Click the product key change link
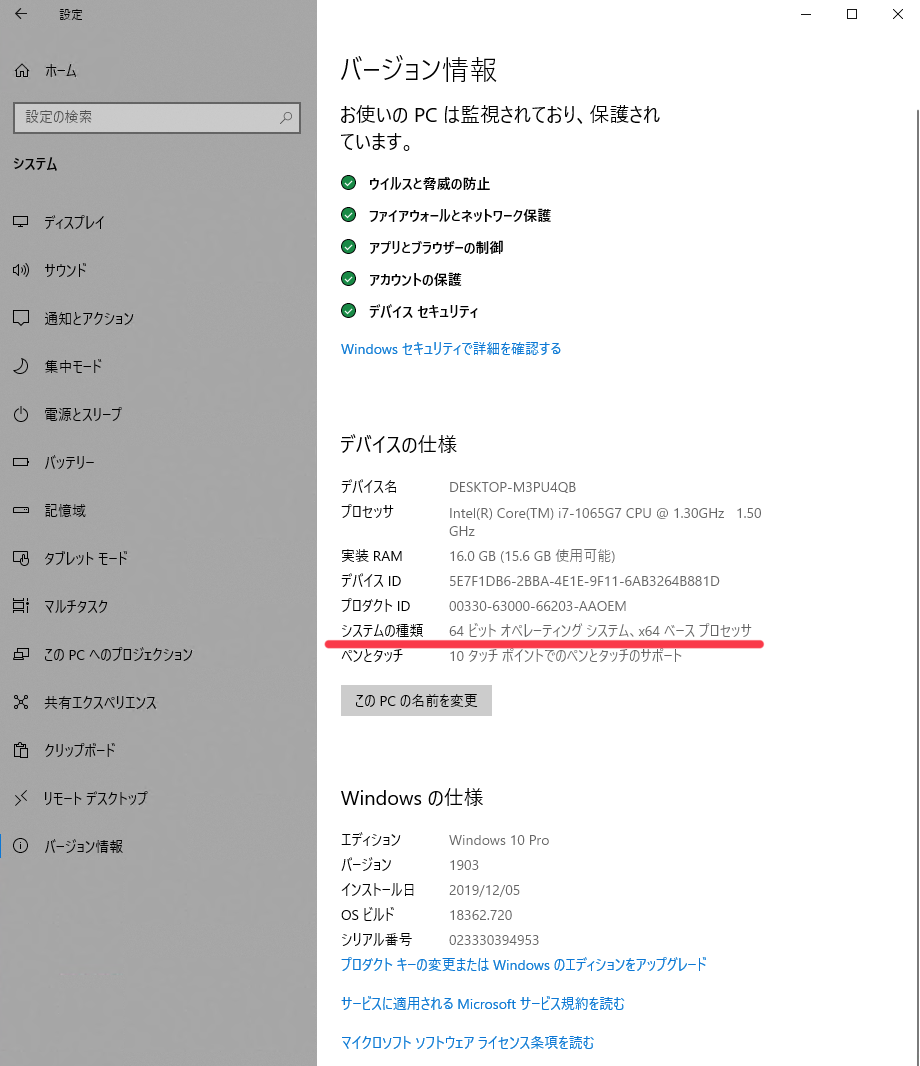 pyautogui.click(x=523, y=965)
